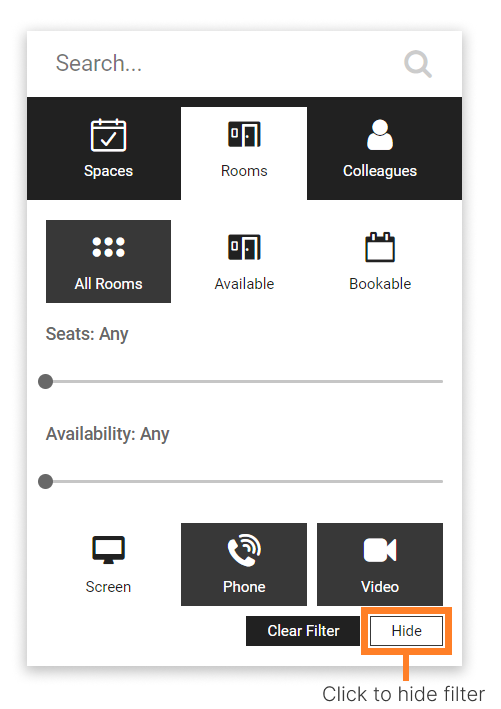Toggle the Video equipment filter off
Viewport: 501px width, 709px height.
coord(380,564)
